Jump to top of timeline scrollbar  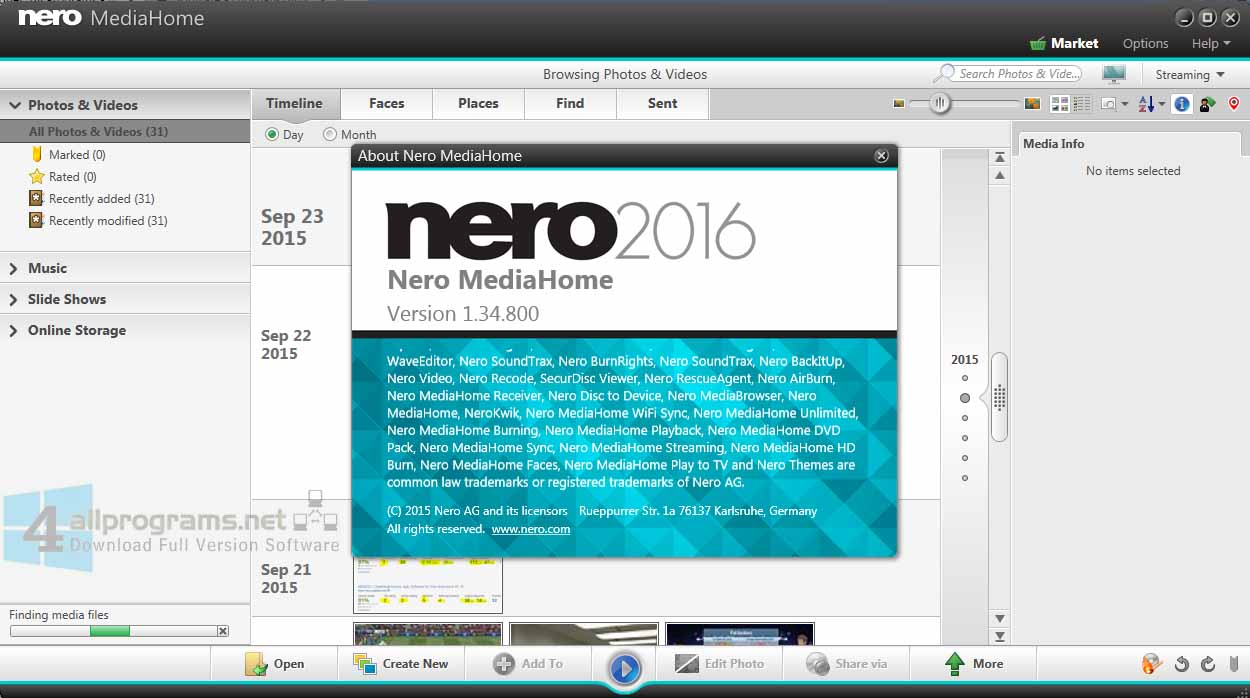tap(1000, 158)
